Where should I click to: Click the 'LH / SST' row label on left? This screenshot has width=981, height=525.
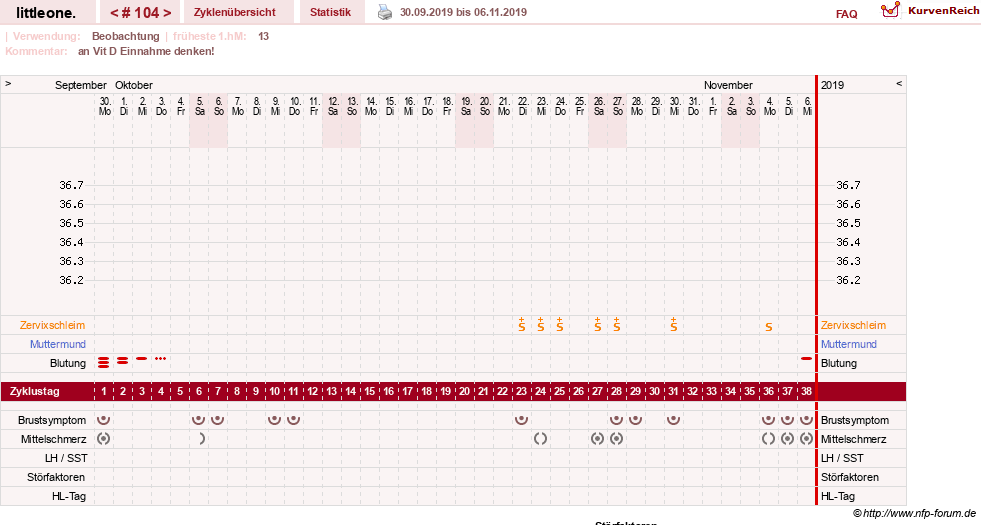click(x=66, y=458)
